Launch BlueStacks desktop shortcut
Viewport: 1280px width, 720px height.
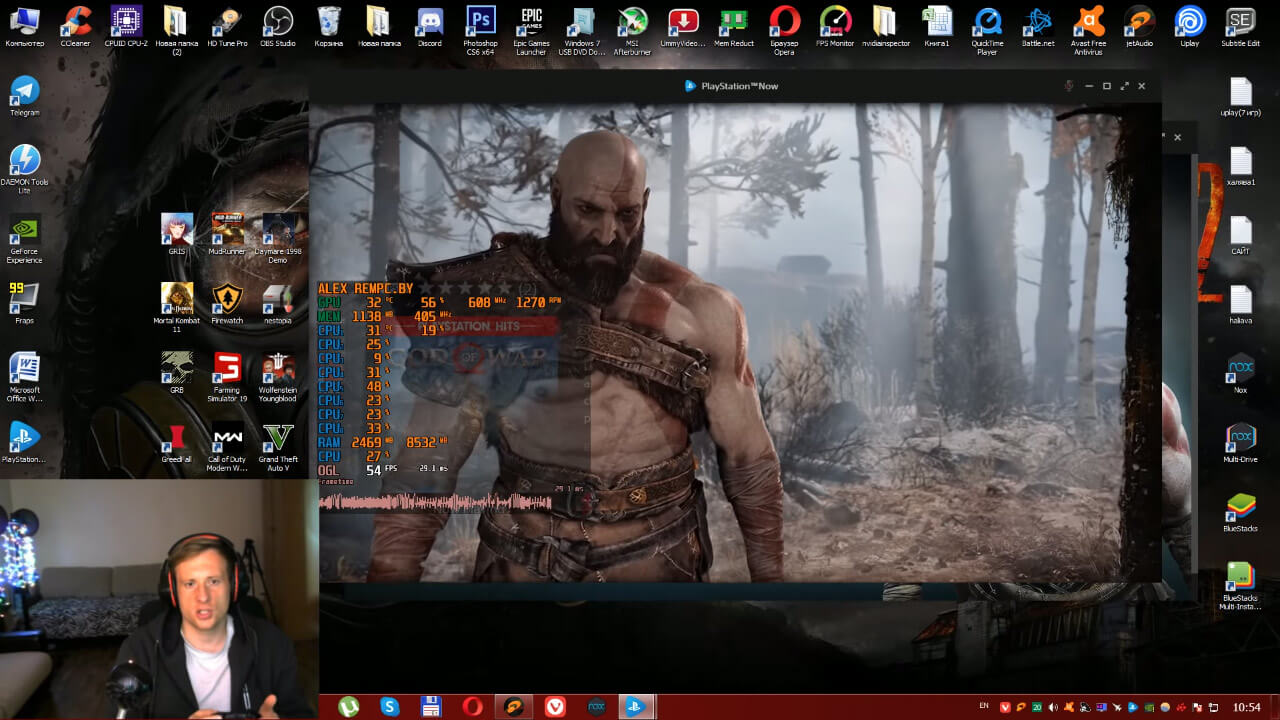[x=1240, y=511]
